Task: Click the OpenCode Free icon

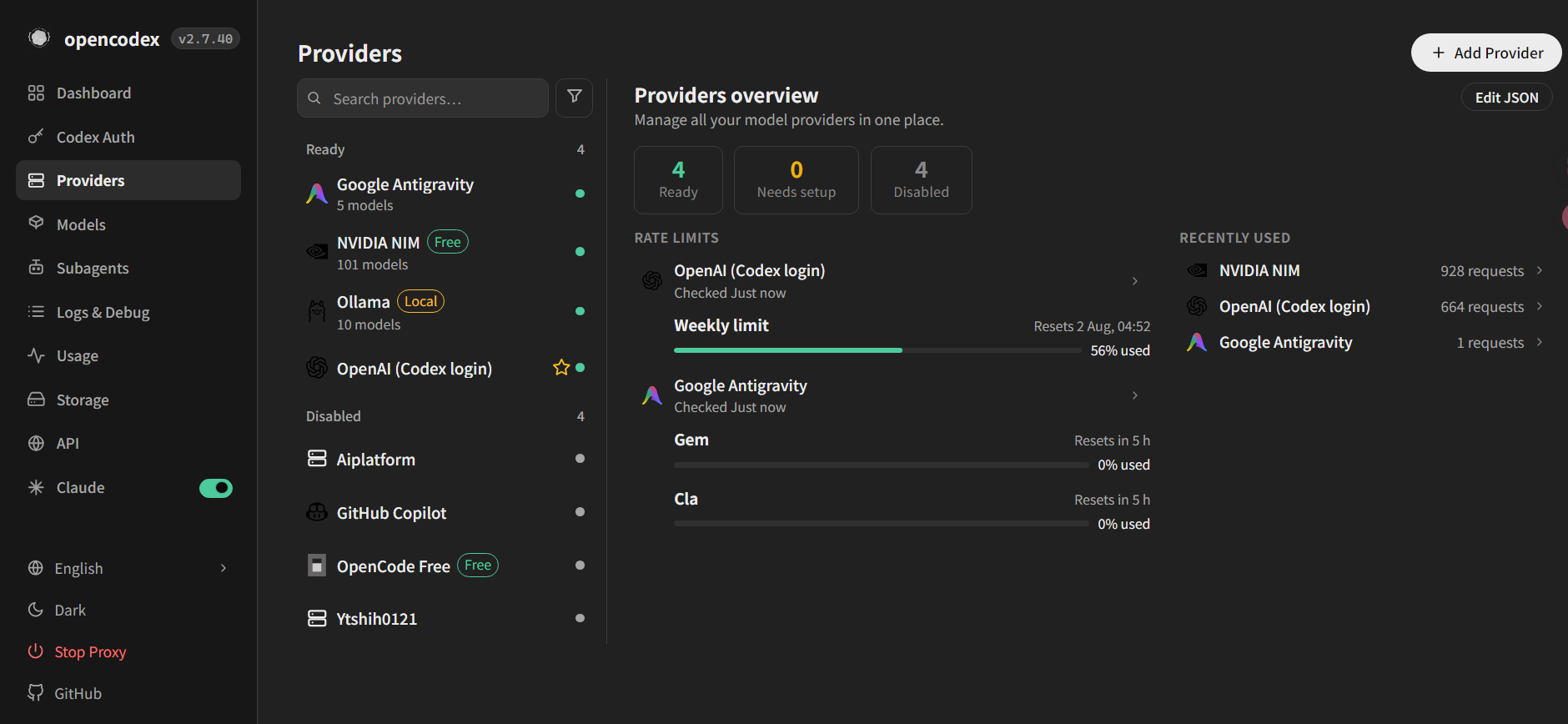Action: 317,566
